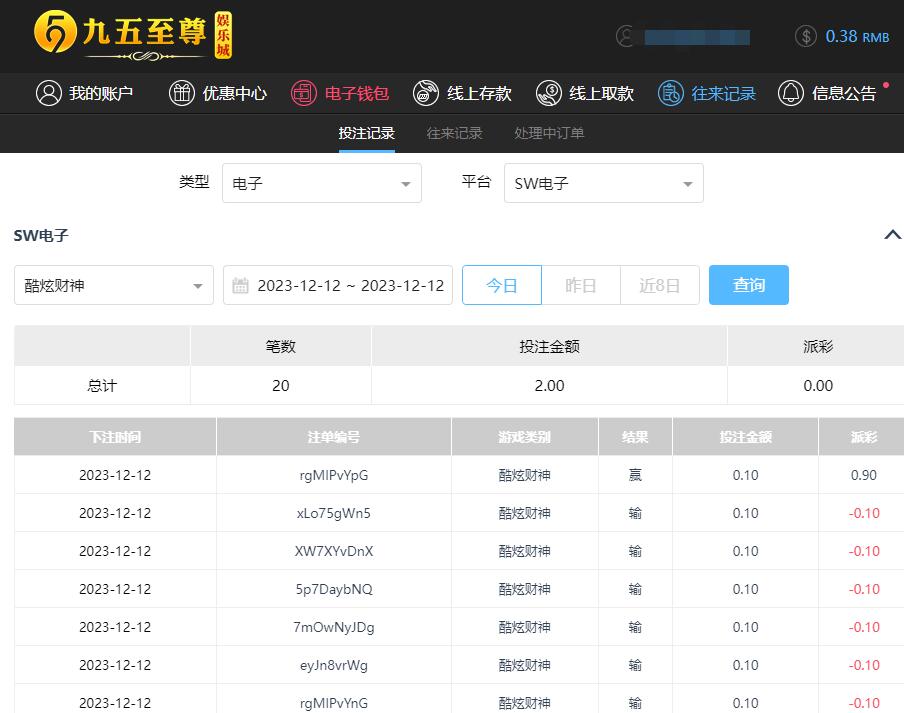Click bet ID eyJn8vrWg
Viewport: 904px width, 713px height.
tap(334, 666)
